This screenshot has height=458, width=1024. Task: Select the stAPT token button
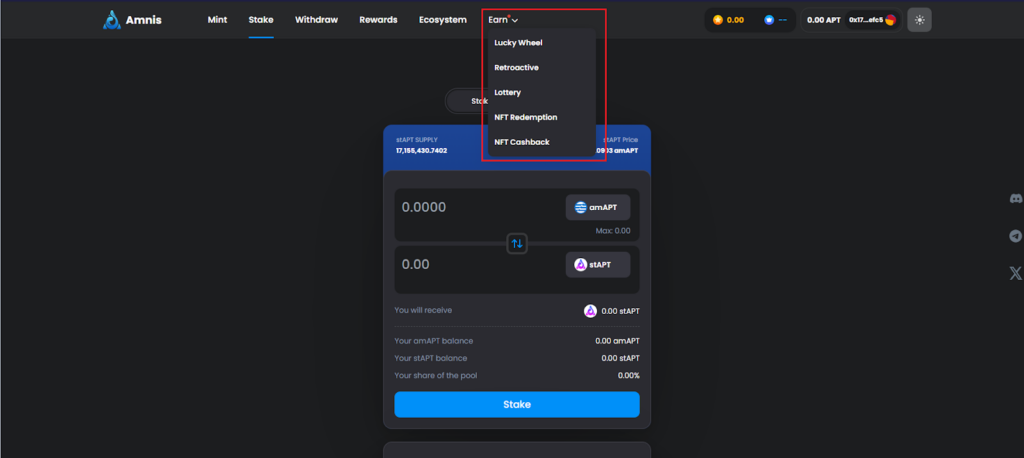pyautogui.click(x=598, y=265)
